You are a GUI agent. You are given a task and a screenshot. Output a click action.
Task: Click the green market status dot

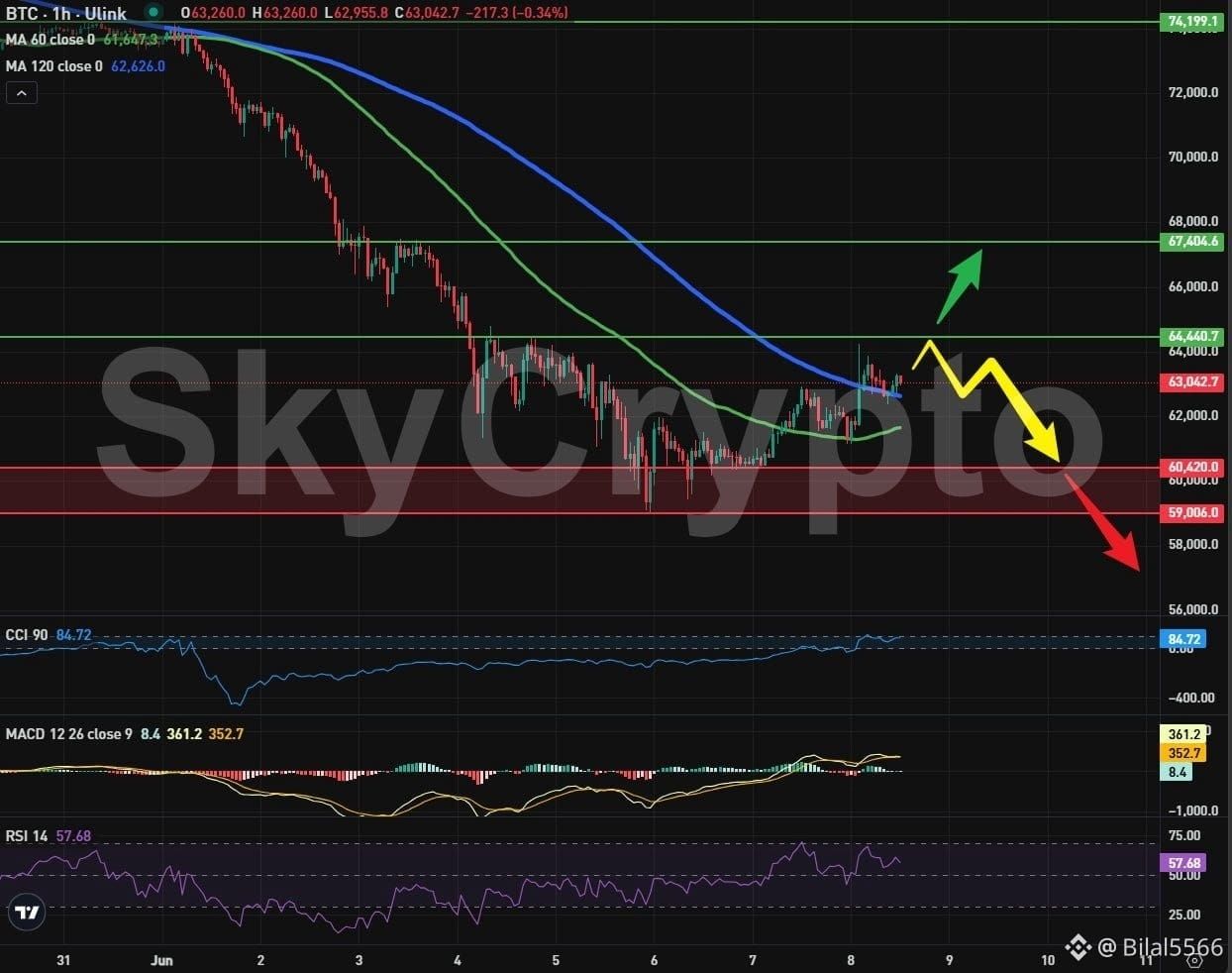pos(153,13)
